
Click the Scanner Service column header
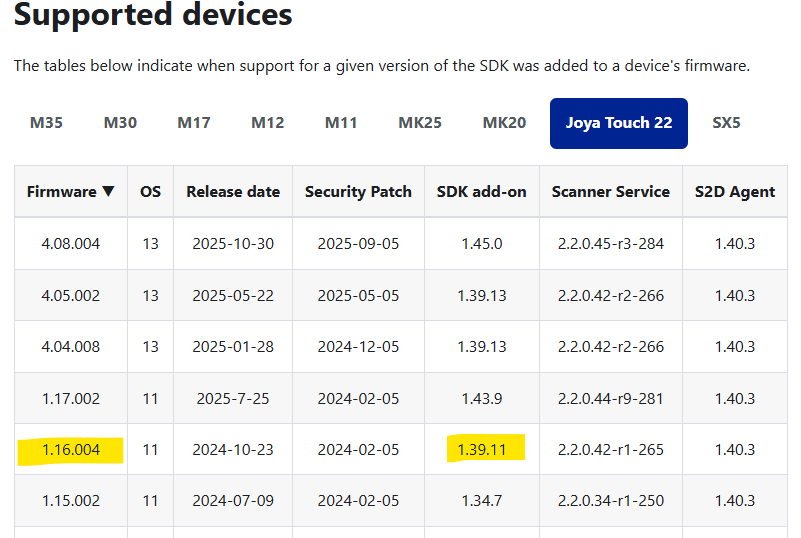tap(610, 192)
